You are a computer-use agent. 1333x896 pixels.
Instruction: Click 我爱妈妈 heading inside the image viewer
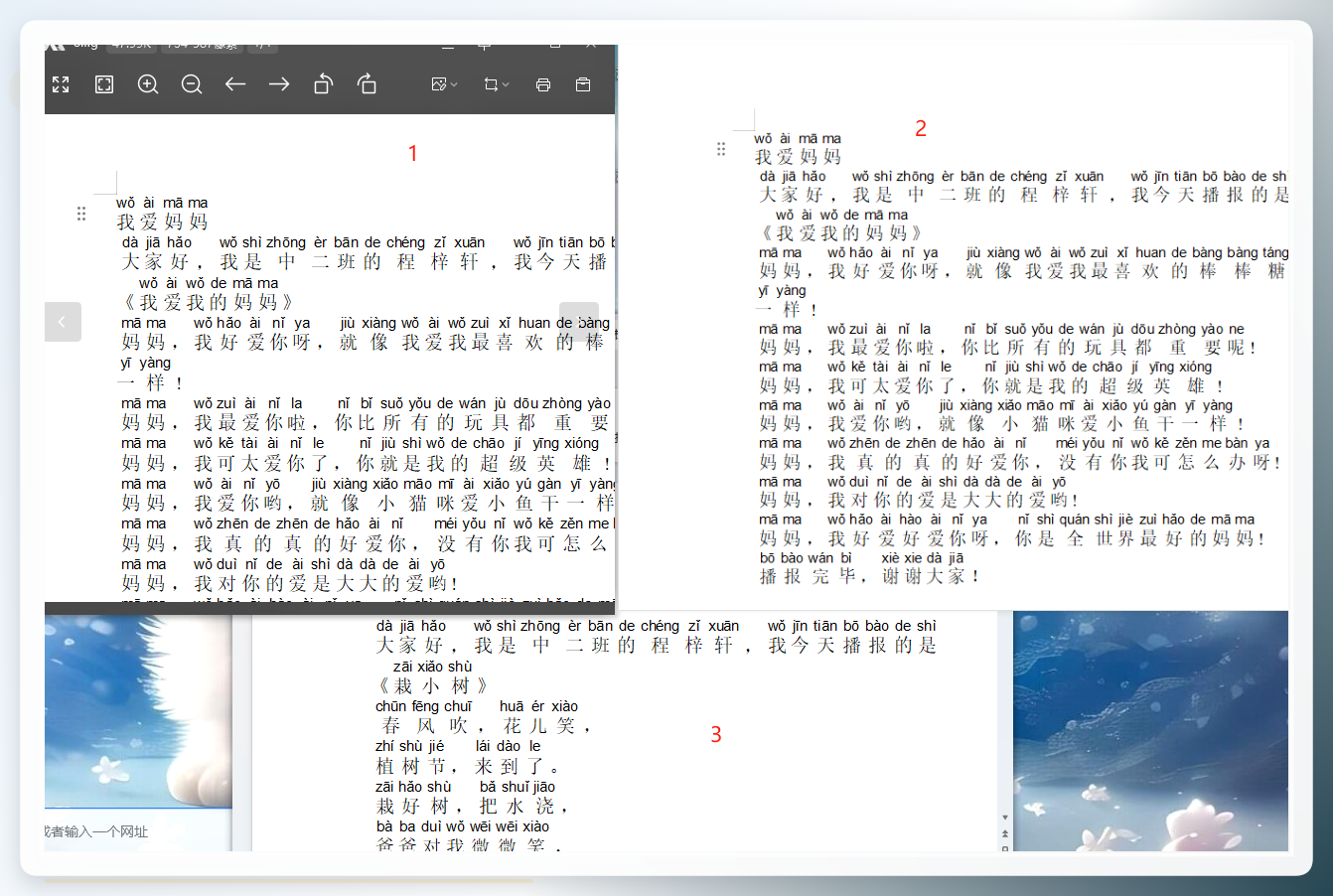point(162,222)
